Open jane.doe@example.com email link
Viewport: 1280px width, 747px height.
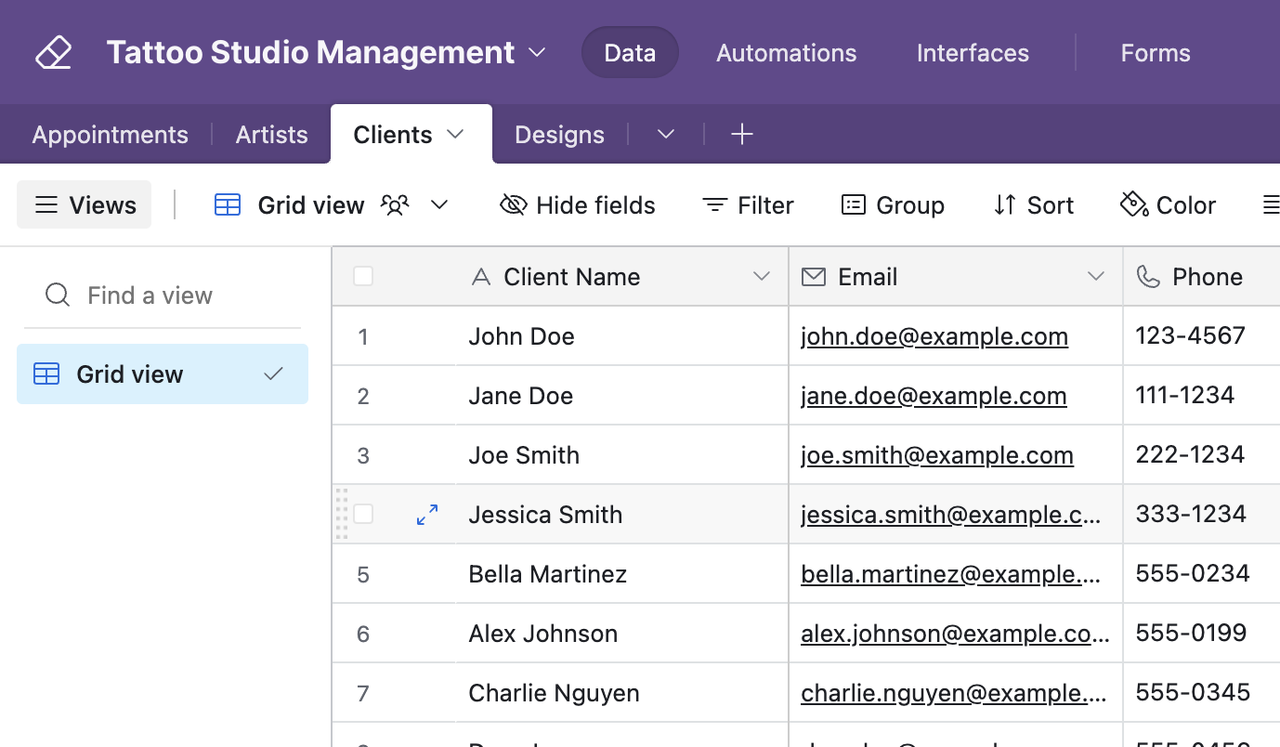click(x=933, y=396)
